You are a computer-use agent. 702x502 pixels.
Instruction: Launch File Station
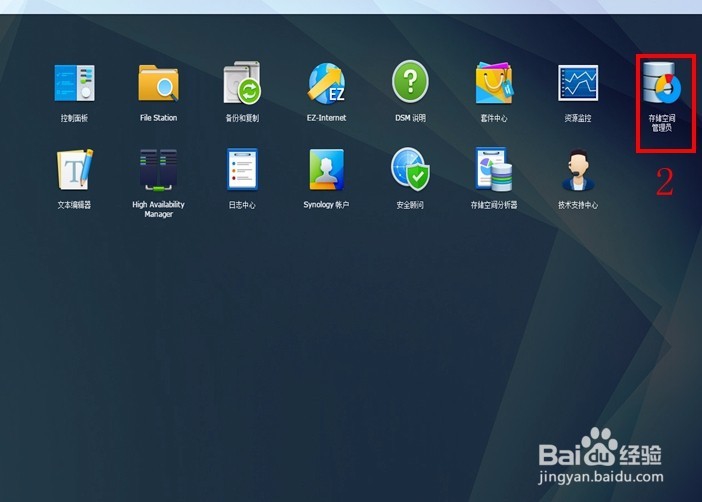pos(158,83)
